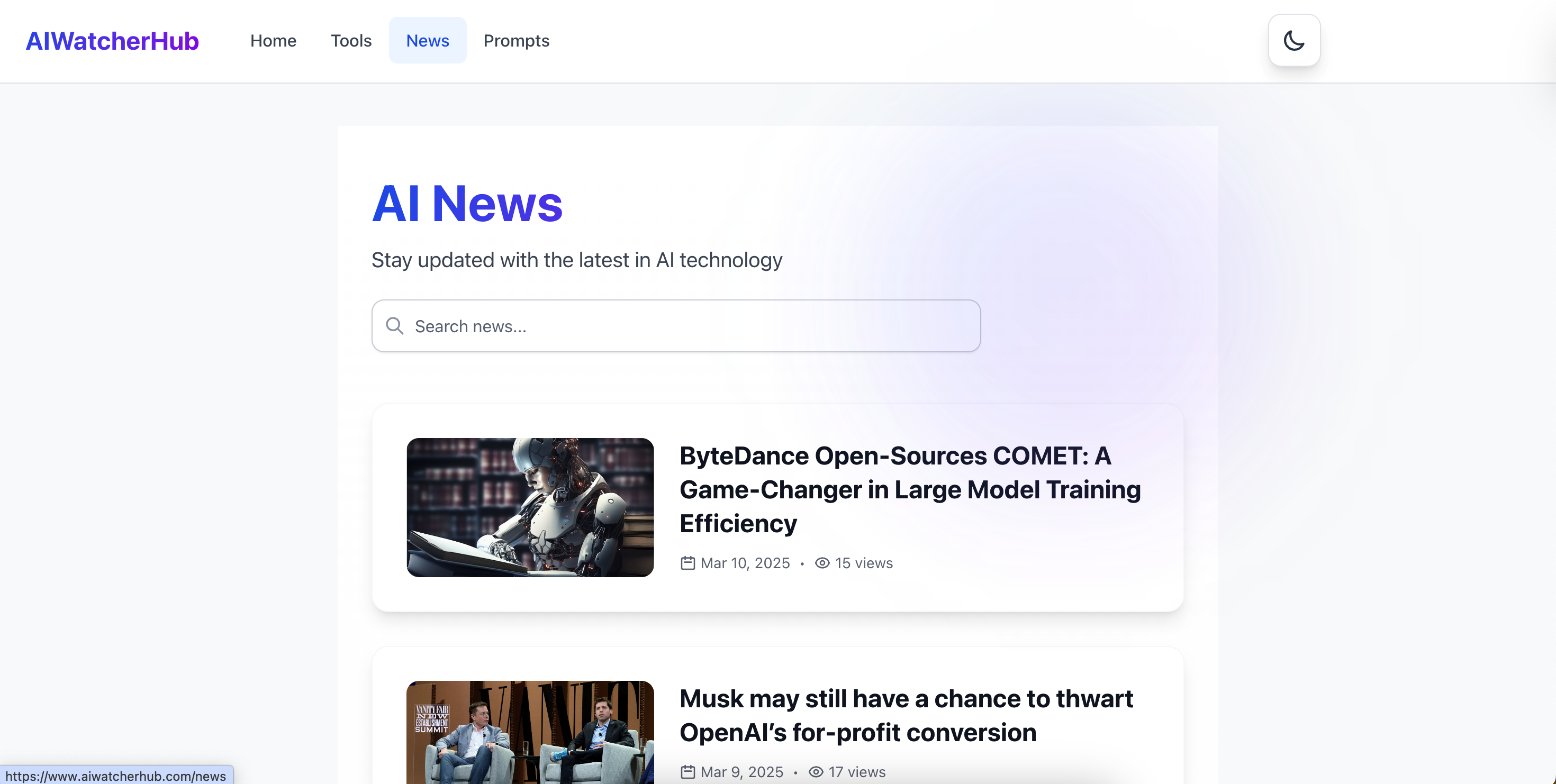The height and width of the screenshot is (784, 1556).
Task: Open the Musk OpenAI for-profit conversion headline
Action: [906, 715]
